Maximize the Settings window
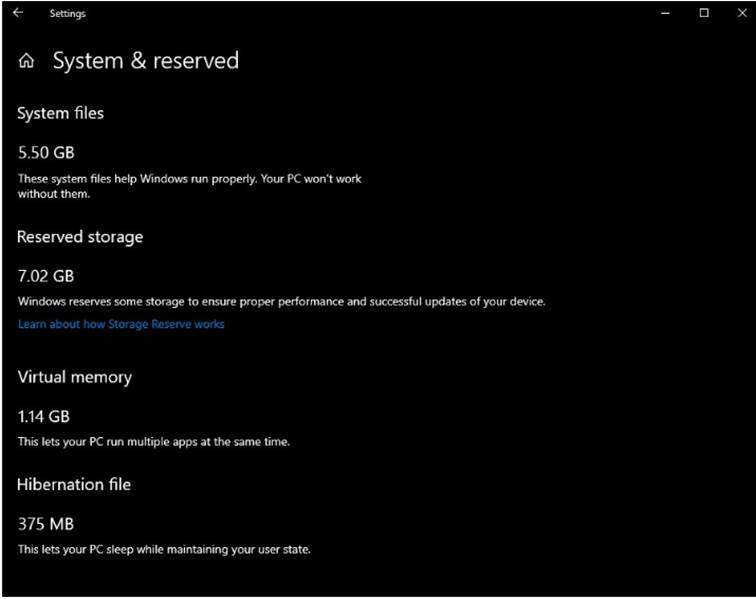 704,13
